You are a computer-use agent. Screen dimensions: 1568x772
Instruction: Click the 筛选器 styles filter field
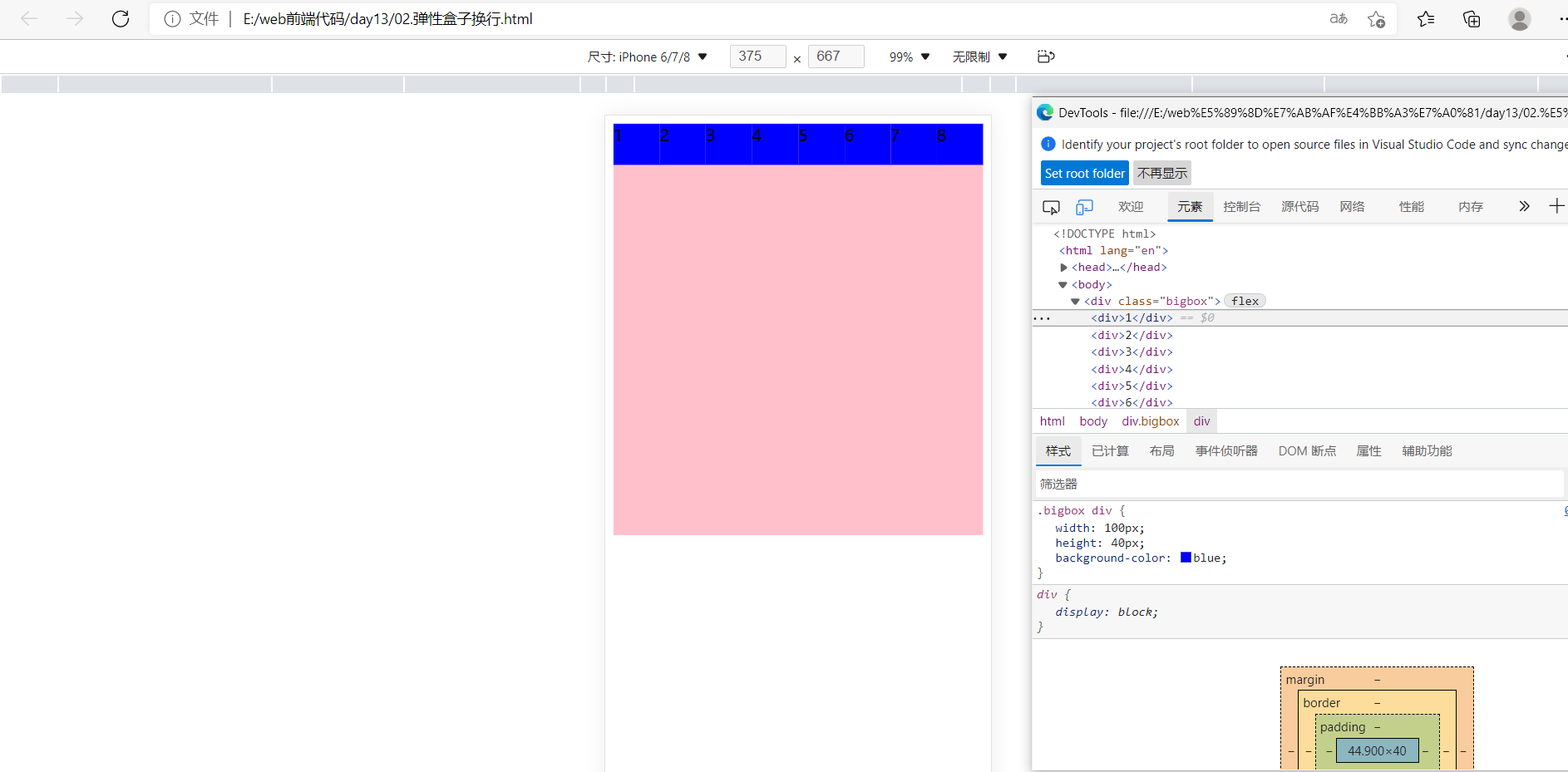coord(1298,484)
